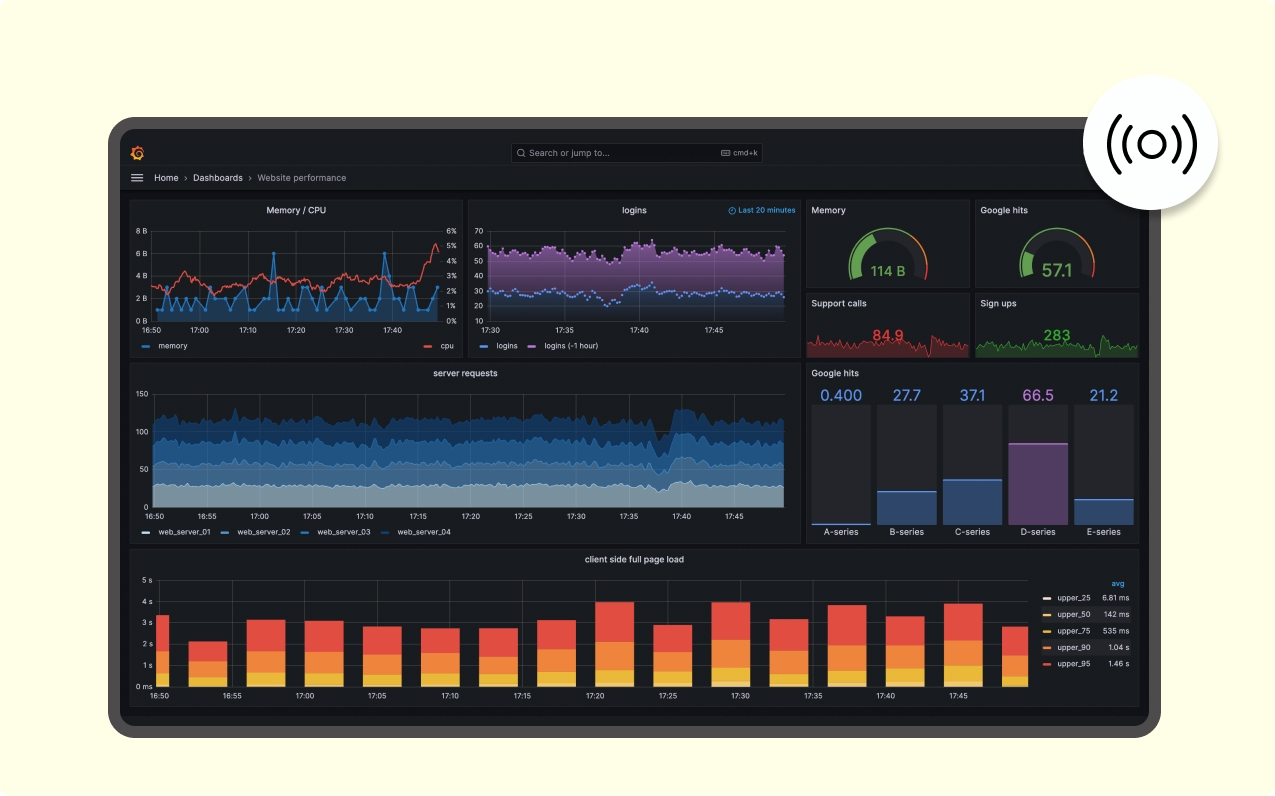Click the clock icon beside Last 20 minutes
The image size is (1275, 796).
732,211
